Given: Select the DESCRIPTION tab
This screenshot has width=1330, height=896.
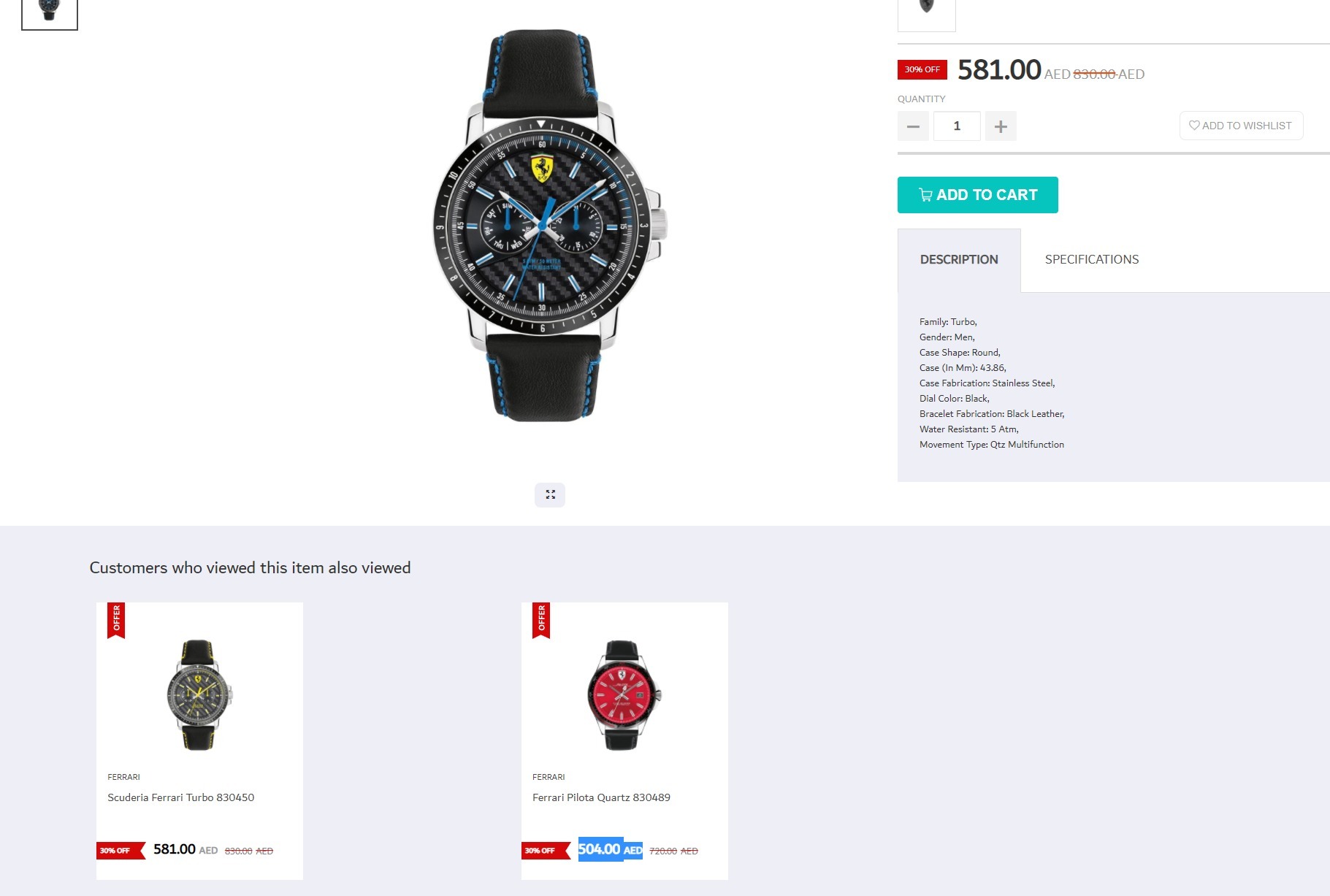Looking at the screenshot, I should [x=959, y=260].
